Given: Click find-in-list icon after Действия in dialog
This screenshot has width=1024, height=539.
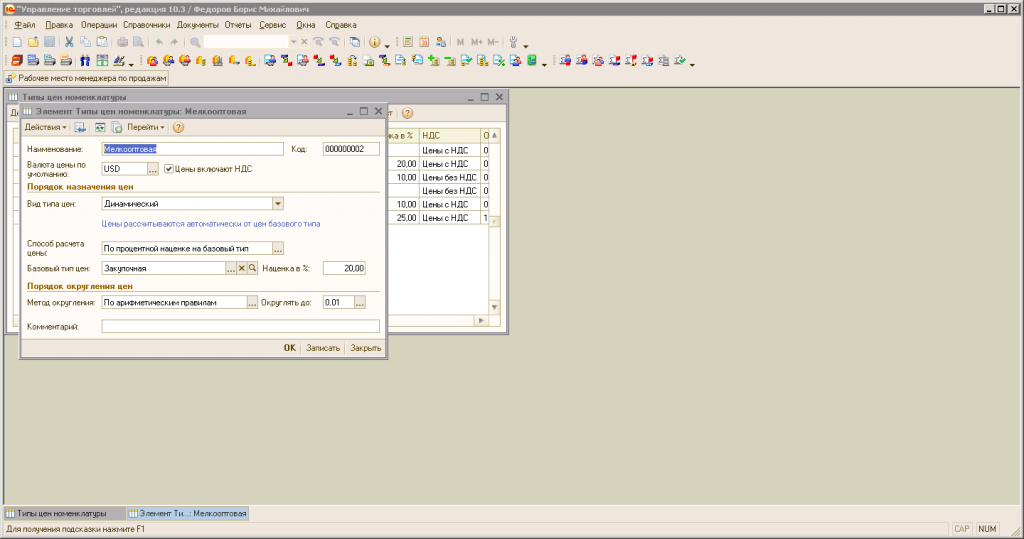Looking at the screenshot, I should point(80,127).
